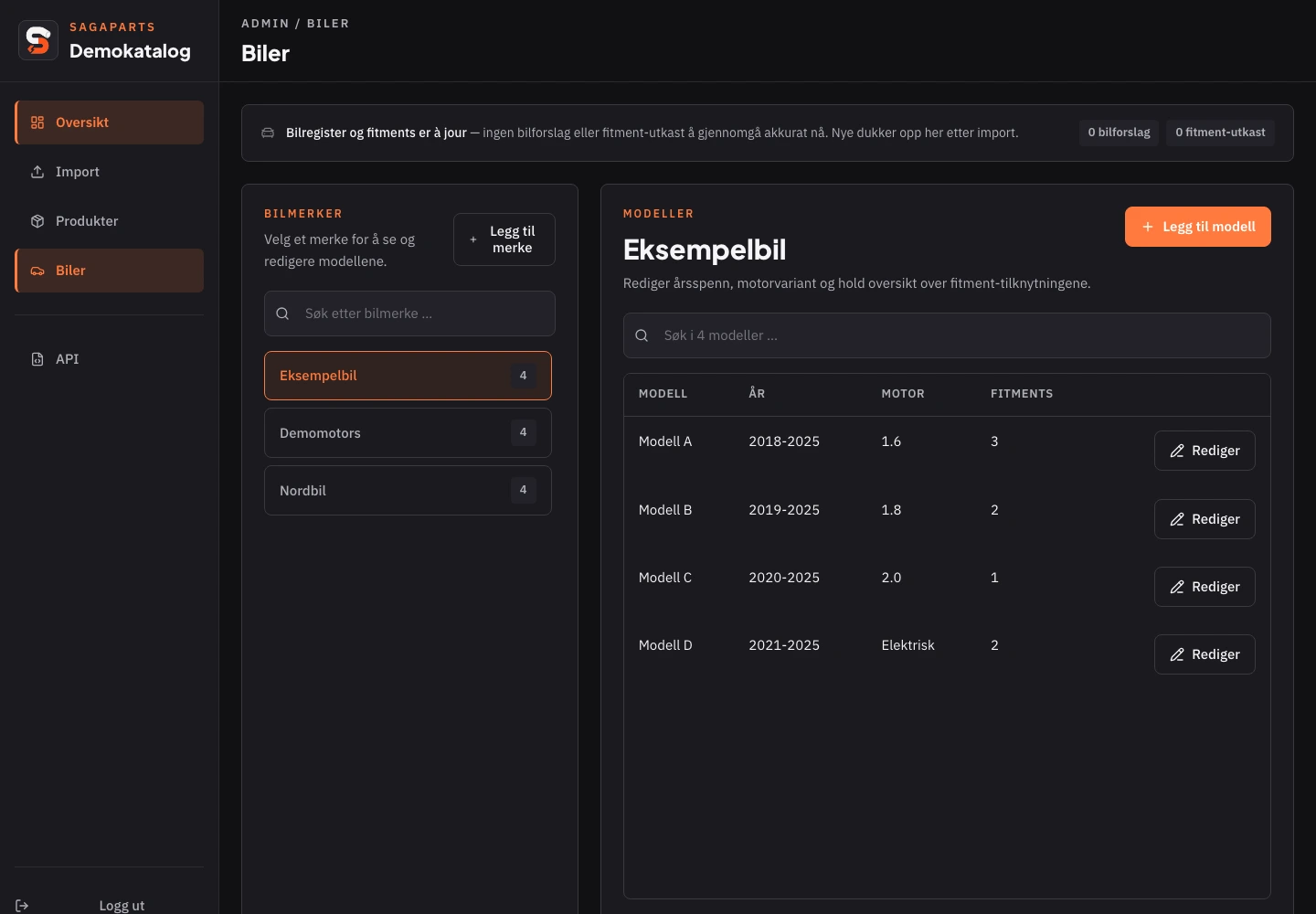The width and height of the screenshot is (1316, 914).
Task: Select the Demomotors brand
Action: click(x=408, y=433)
